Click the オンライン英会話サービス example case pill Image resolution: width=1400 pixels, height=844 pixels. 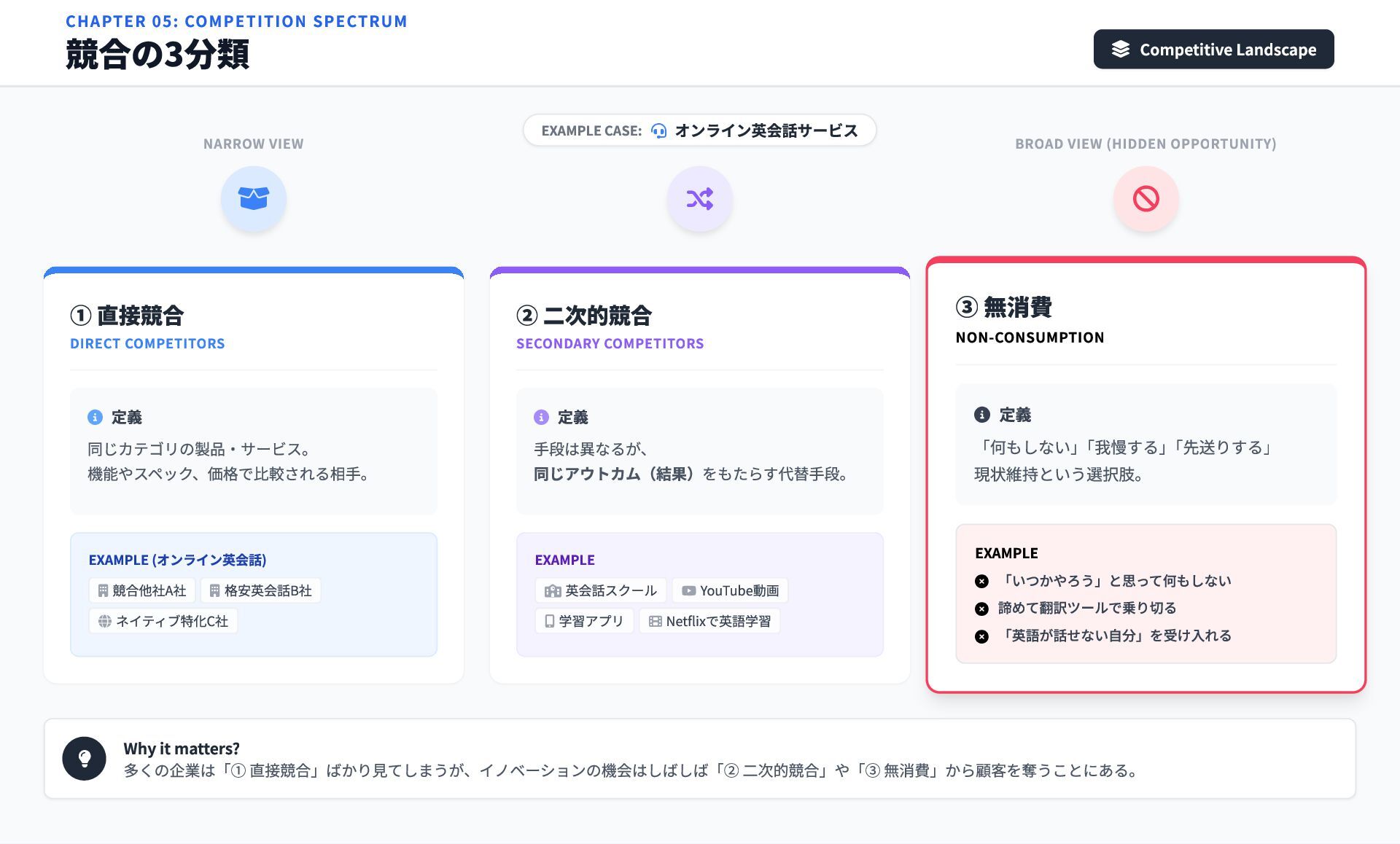(699, 130)
